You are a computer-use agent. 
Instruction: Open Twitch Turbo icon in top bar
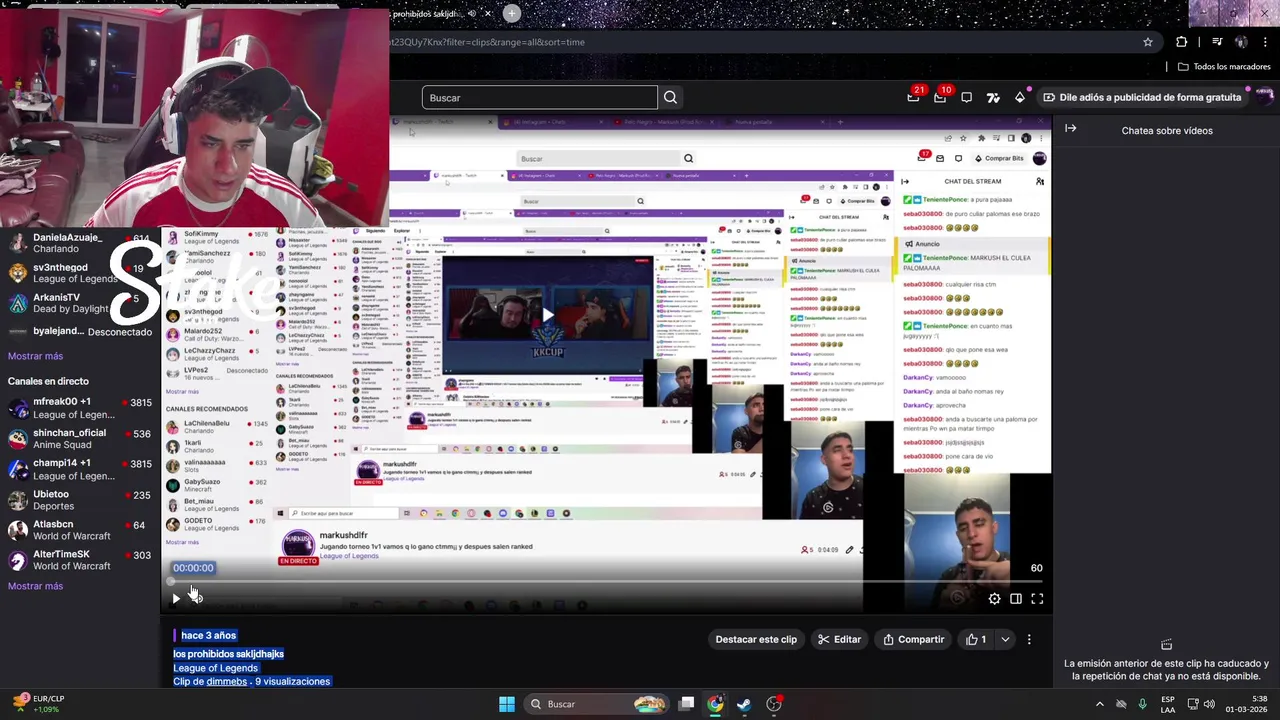[x=993, y=97]
